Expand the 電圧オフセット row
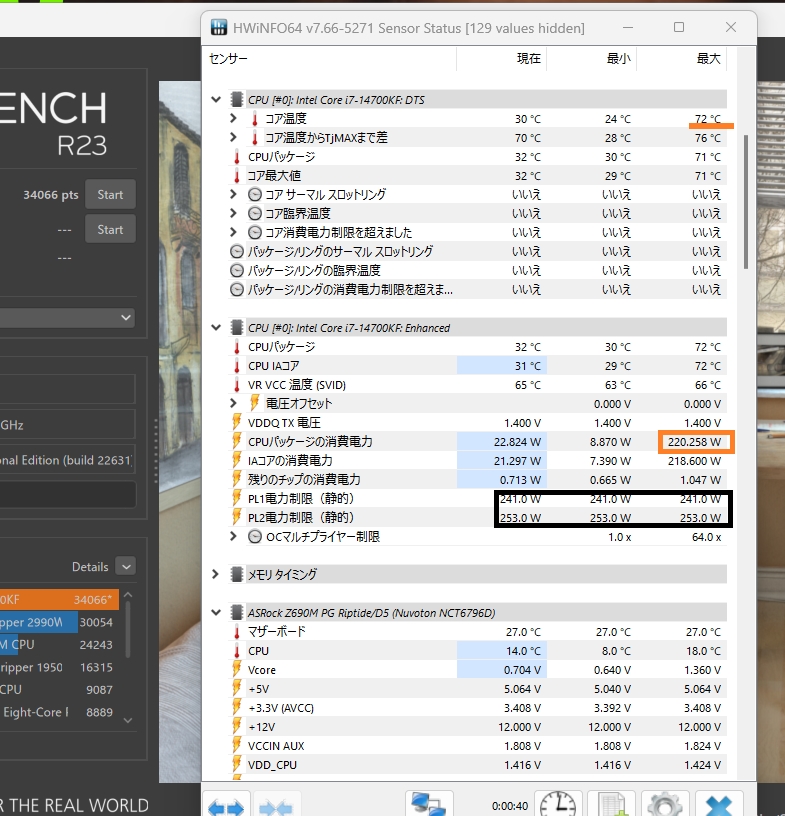 point(233,403)
